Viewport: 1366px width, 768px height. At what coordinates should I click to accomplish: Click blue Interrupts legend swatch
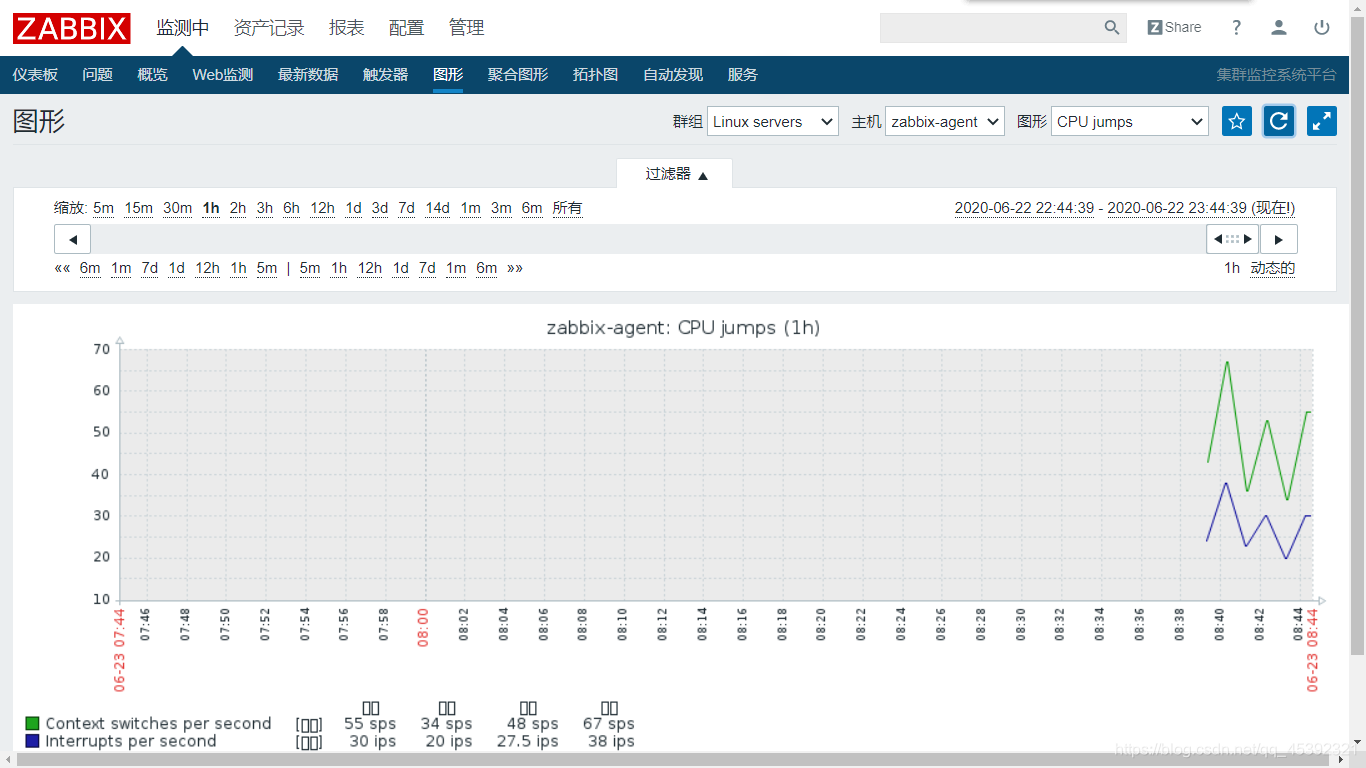point(32,741)
